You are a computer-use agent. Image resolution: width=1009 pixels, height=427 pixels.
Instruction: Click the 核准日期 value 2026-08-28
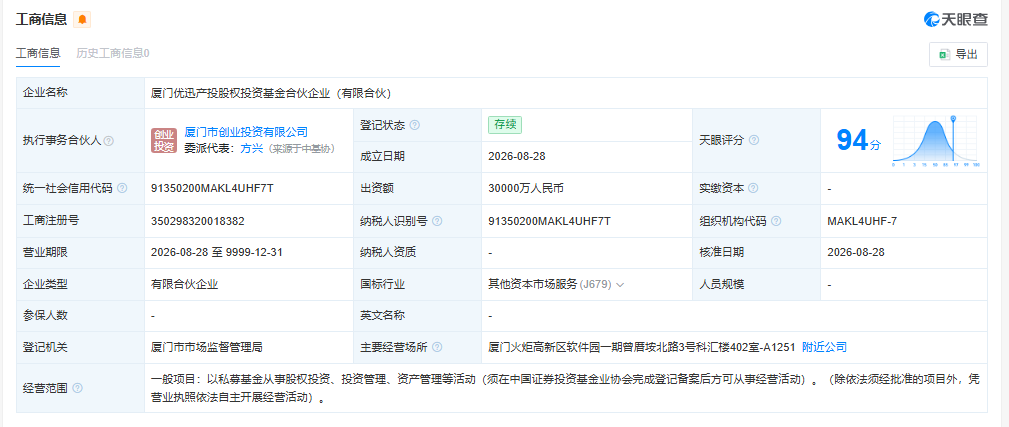coord(856,252)
